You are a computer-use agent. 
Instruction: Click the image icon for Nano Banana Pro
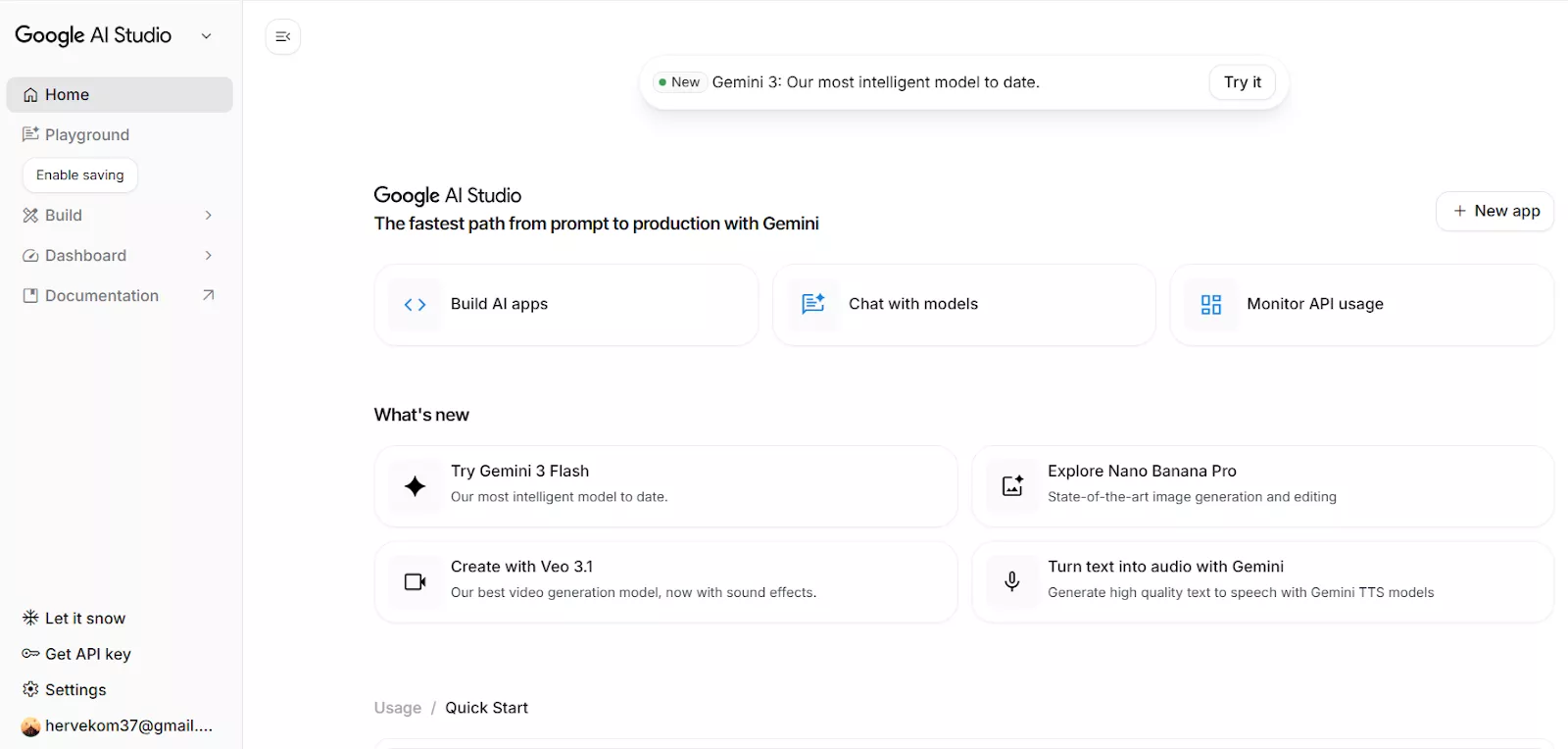pyautogui.click(x=1012, y=486)
